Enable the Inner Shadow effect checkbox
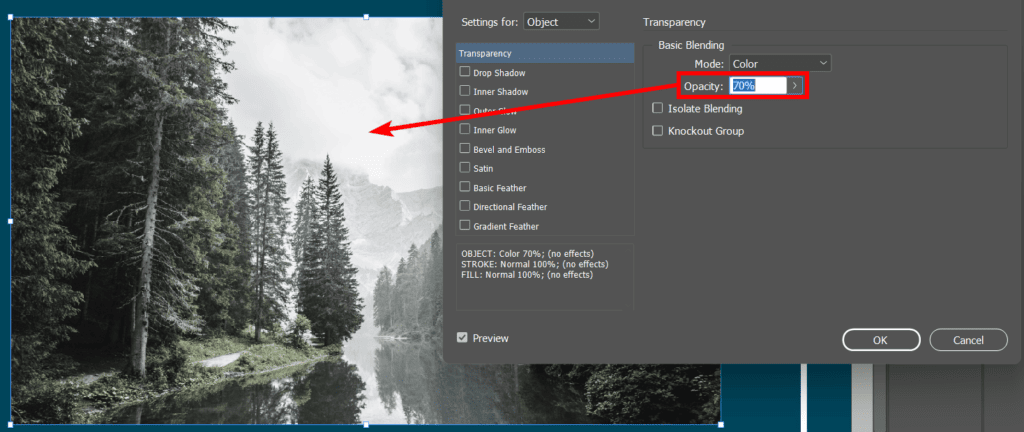 464,91
